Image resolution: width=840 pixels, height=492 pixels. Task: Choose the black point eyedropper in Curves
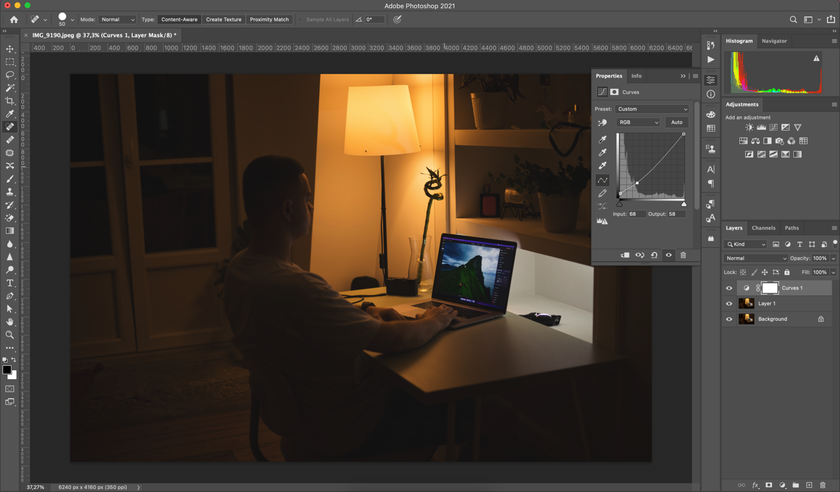tap(602, 139)
